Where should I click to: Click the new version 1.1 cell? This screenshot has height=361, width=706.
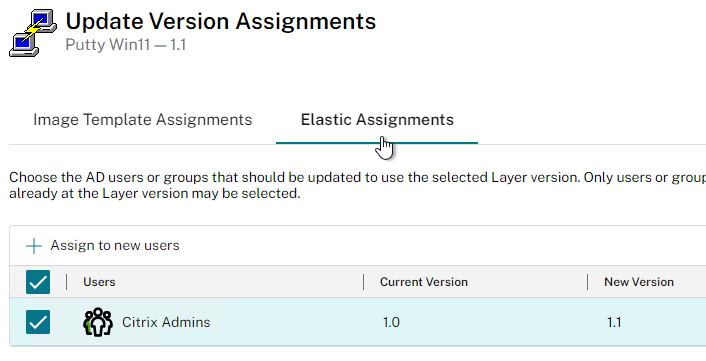[x=614, y=322]
